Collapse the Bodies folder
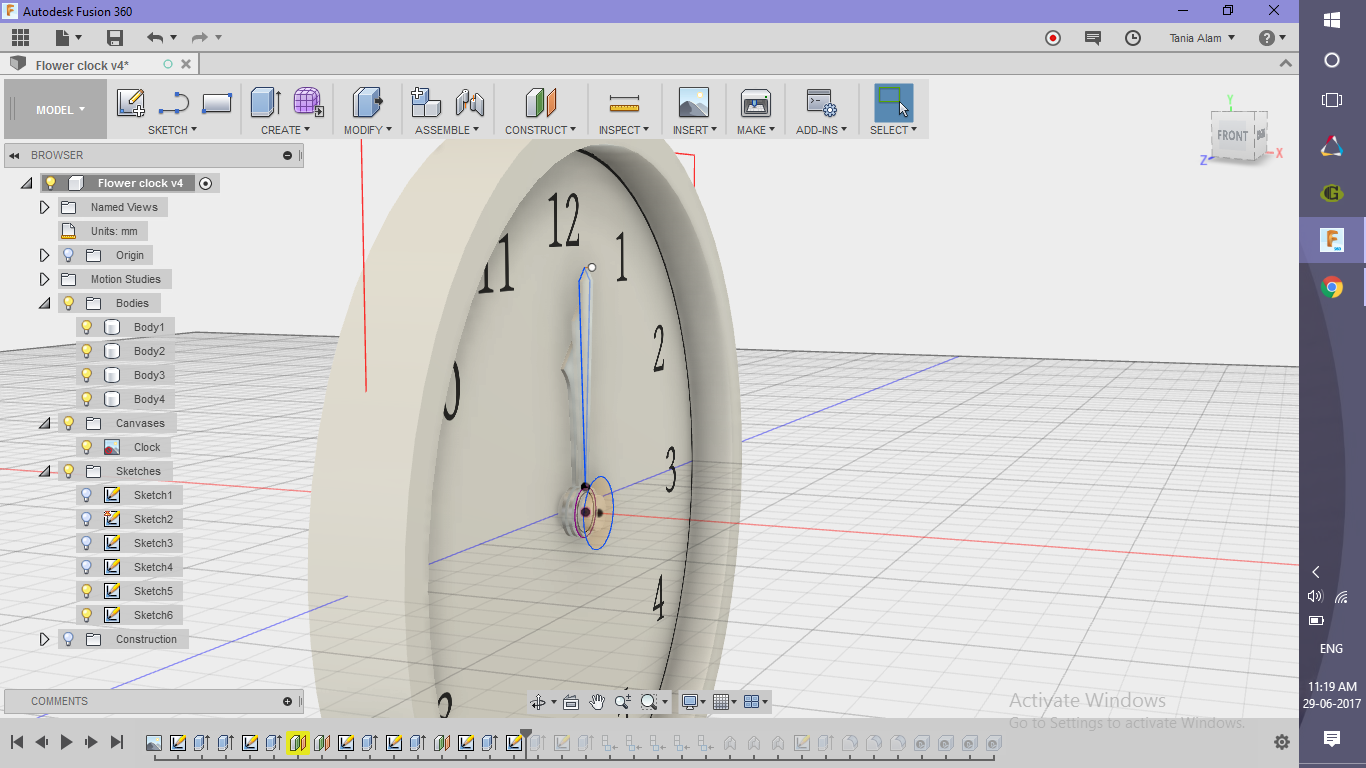The height and width of the screenshot is (768, 1366). (x=44, y=303)
